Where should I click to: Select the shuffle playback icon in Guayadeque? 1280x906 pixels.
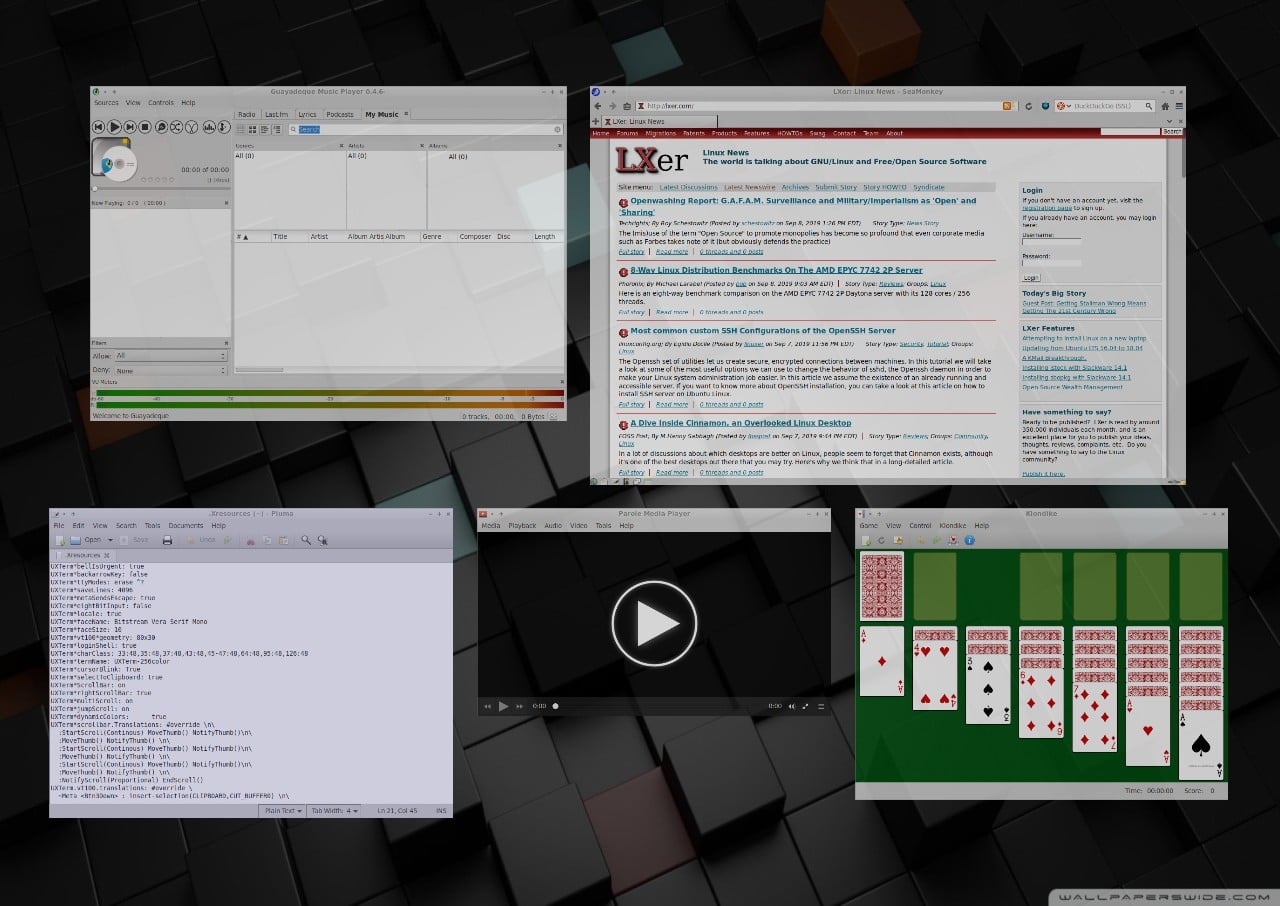click(x=174, y=126)
